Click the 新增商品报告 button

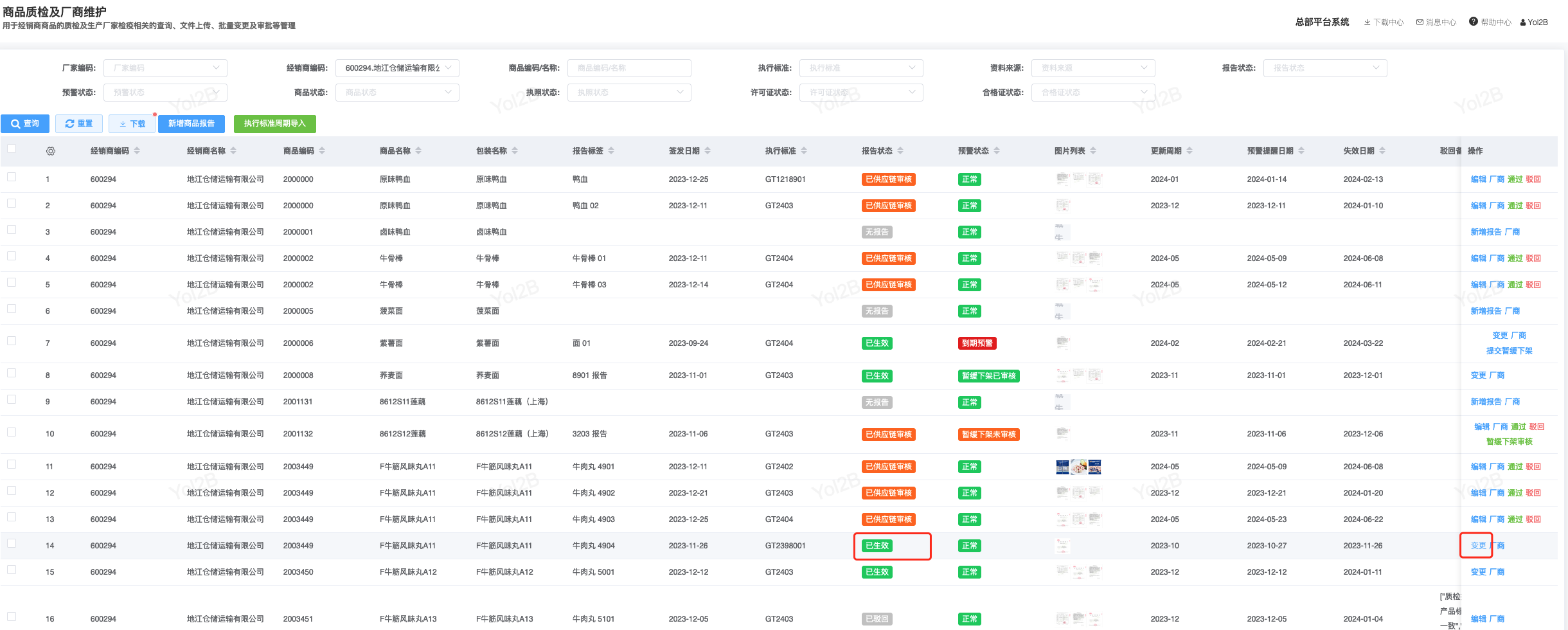(x=191, y=123)
